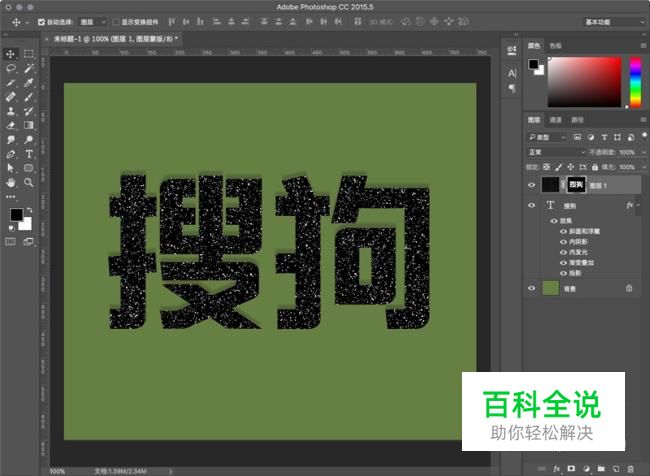Hide the Background layer's eye icon
Screen dimensions: 650x476
[x=531, y=288]
